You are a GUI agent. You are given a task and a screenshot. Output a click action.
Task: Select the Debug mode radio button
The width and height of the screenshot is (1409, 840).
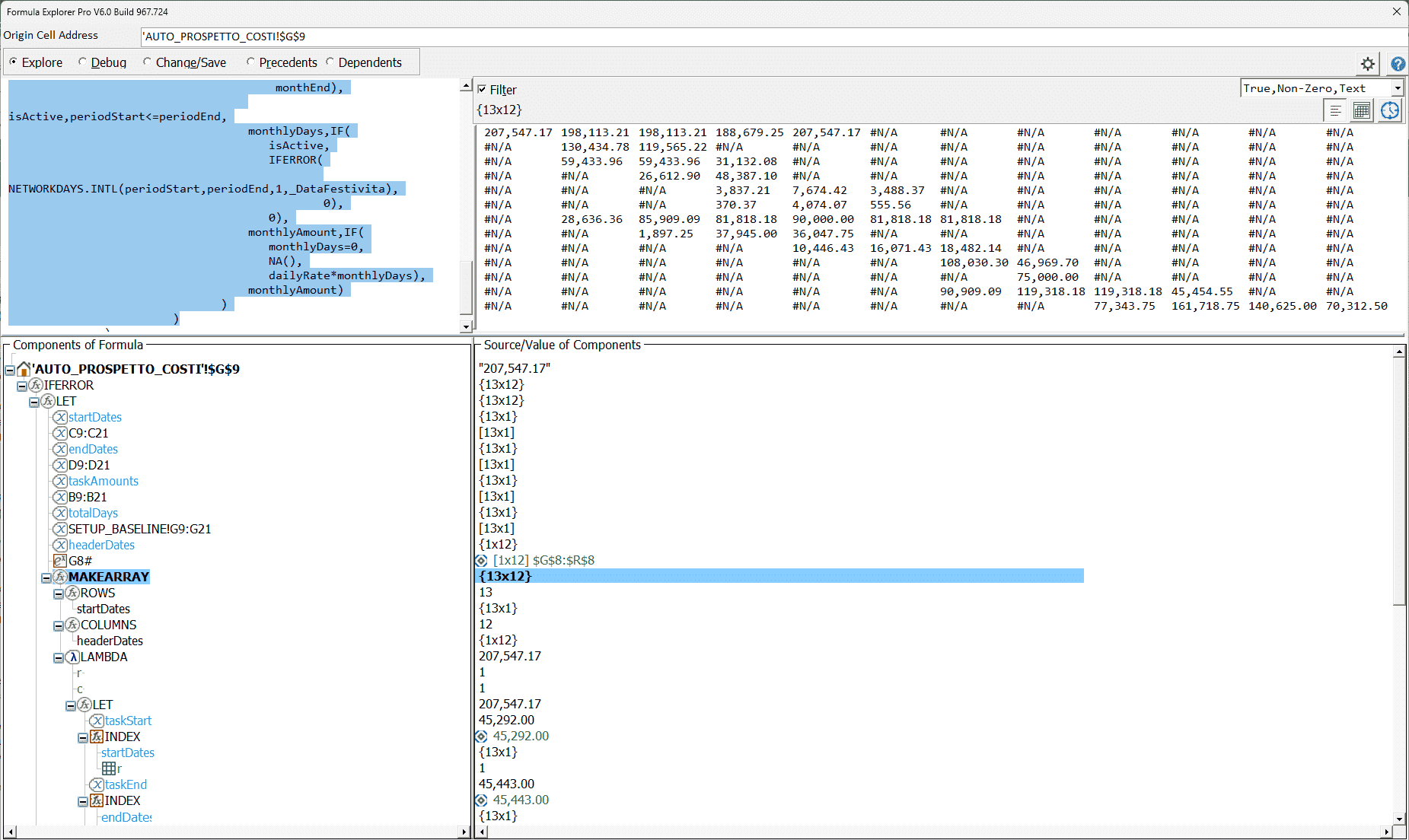click(x=82, y=62)
